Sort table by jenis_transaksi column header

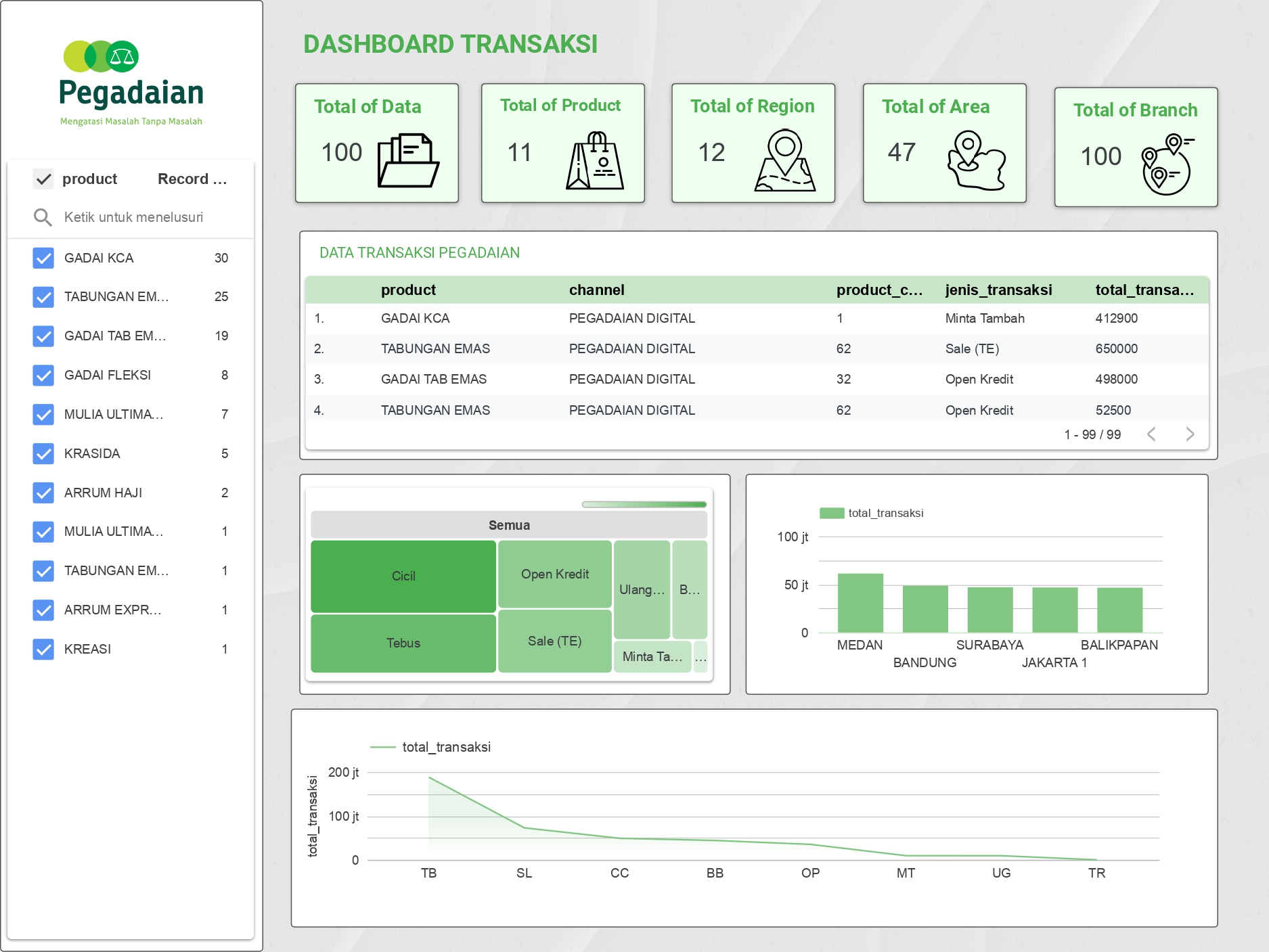click(998, 290)
